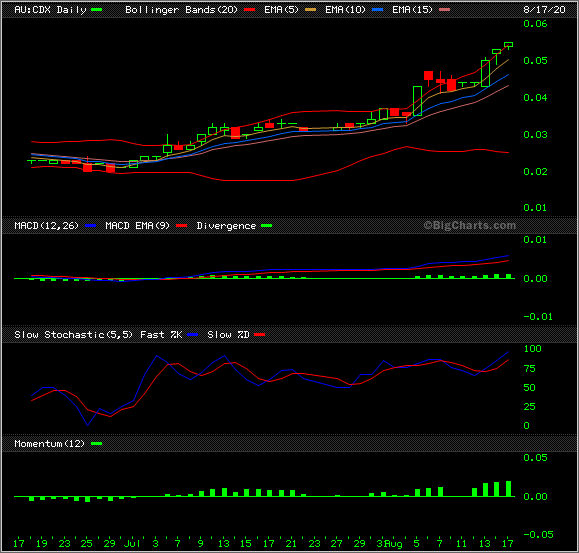Click the green Momentum(12) legend marker

point(96,443)
